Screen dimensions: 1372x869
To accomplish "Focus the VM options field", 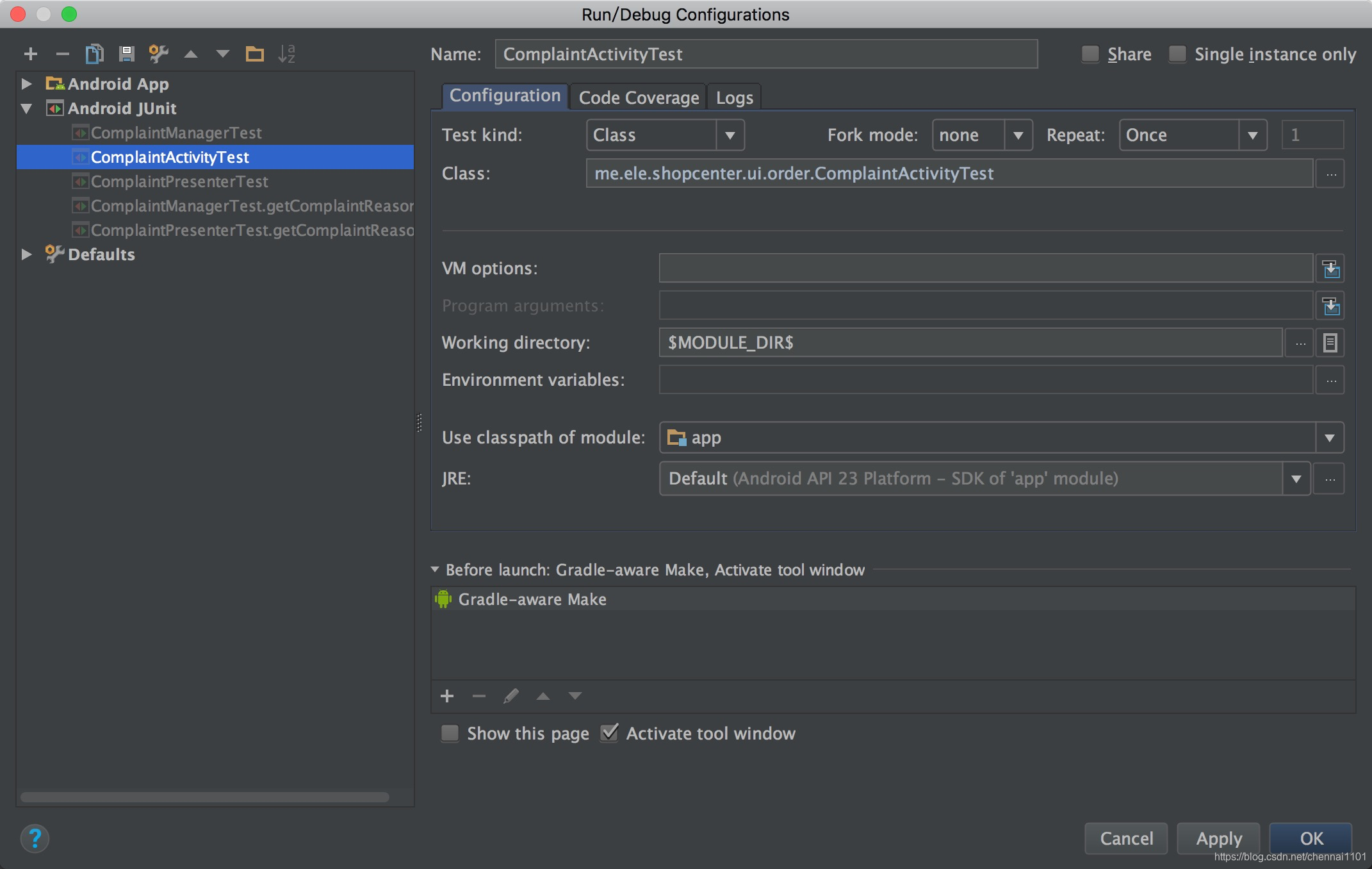I will coord(986,269).
